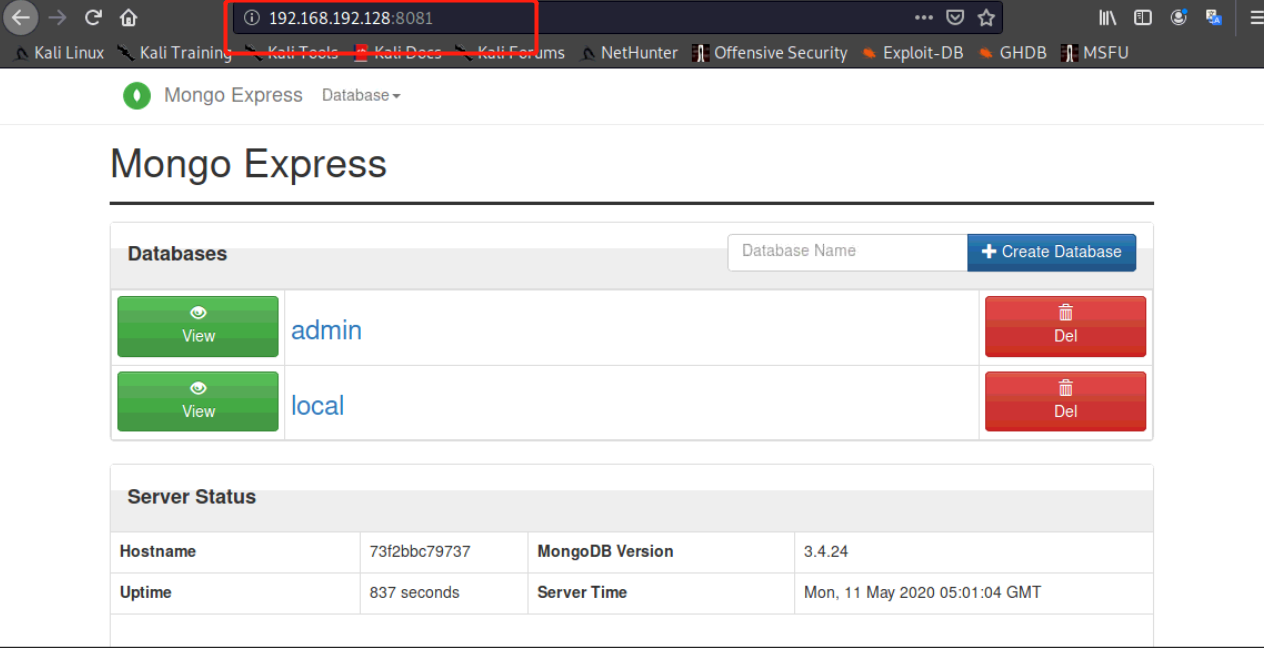
Task: Open the Kali Forums bookmark
Action: point(509,53)
